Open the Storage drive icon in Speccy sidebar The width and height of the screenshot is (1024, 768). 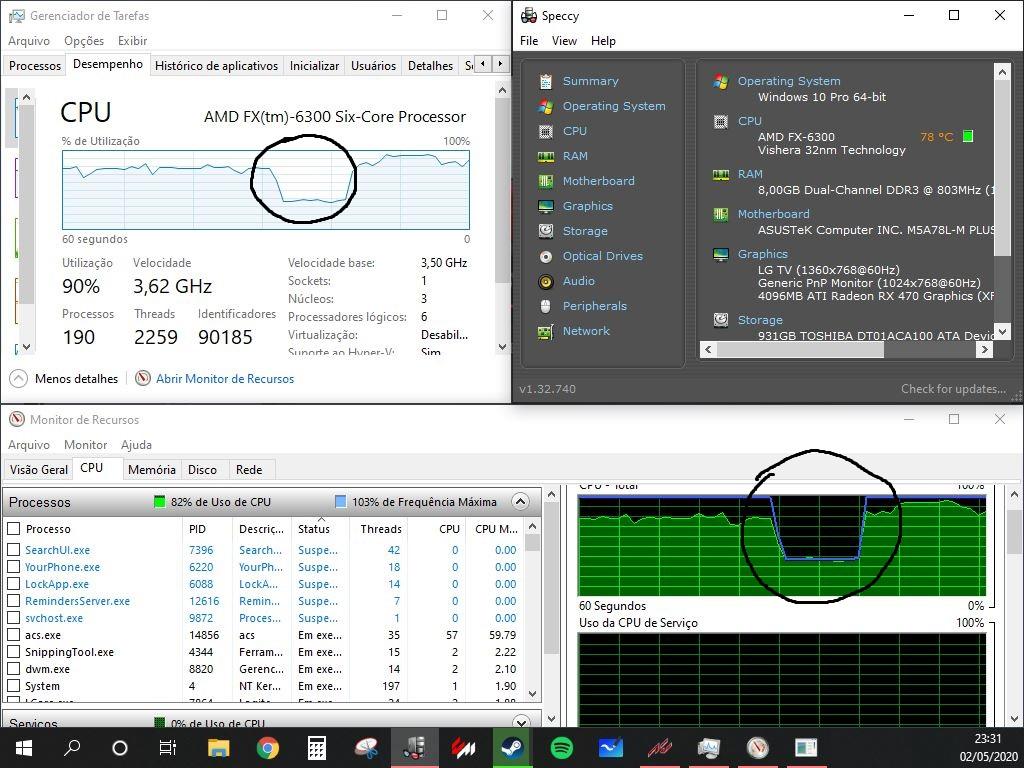545,231
